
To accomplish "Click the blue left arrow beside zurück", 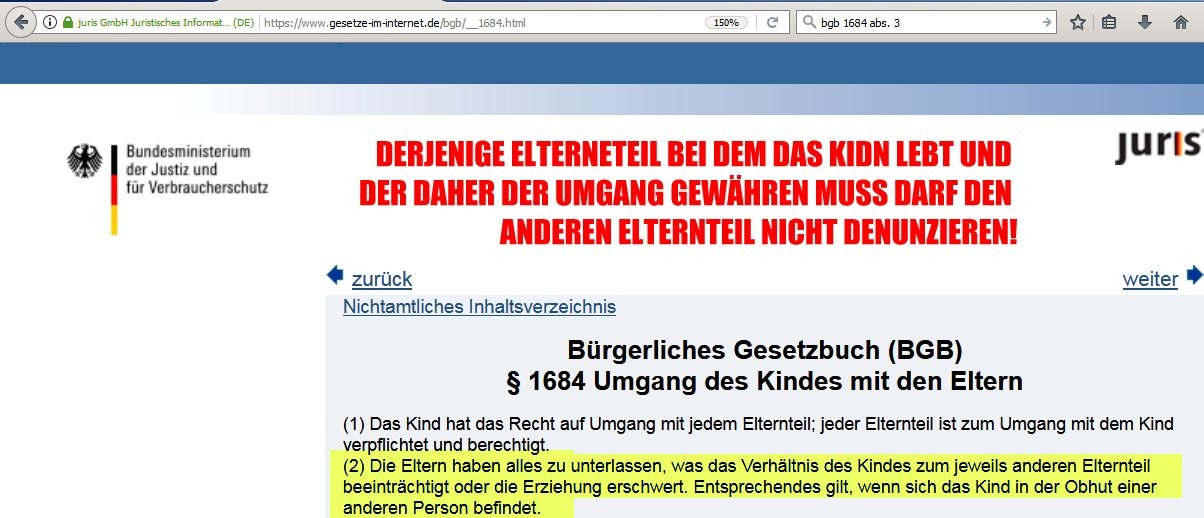I will (335, 276).
